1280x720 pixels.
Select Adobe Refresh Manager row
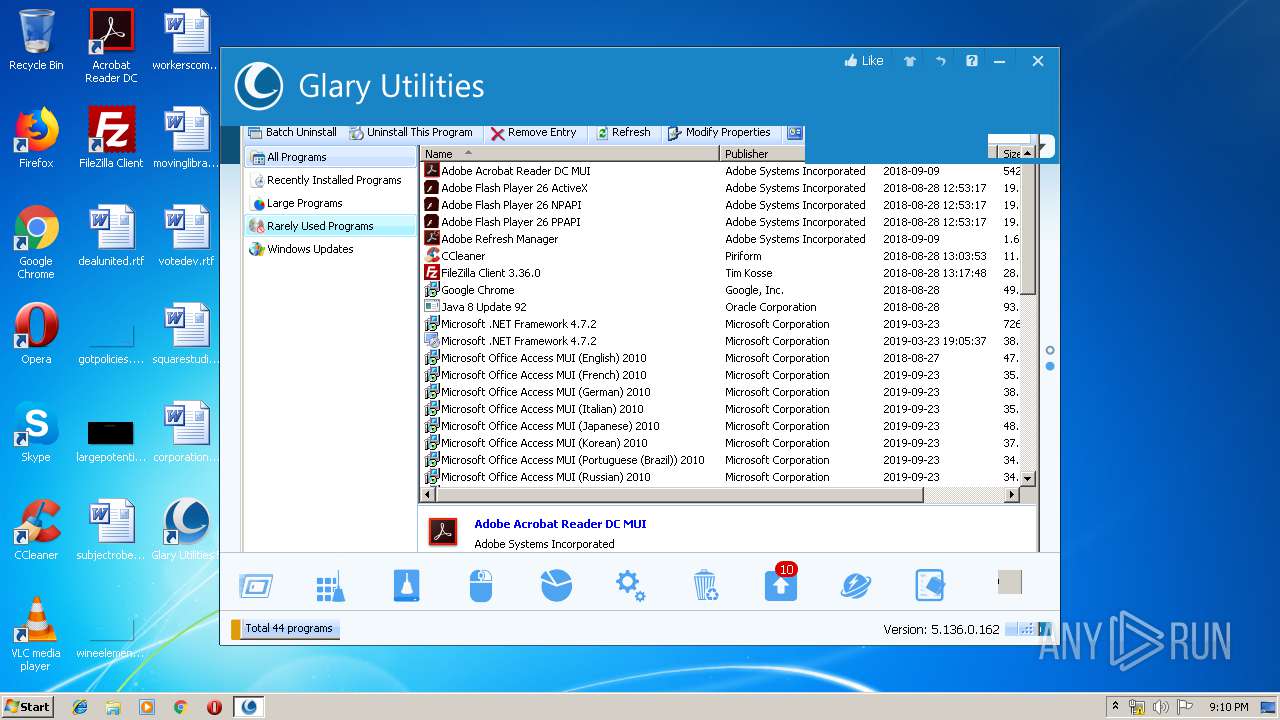pos(721,239)
